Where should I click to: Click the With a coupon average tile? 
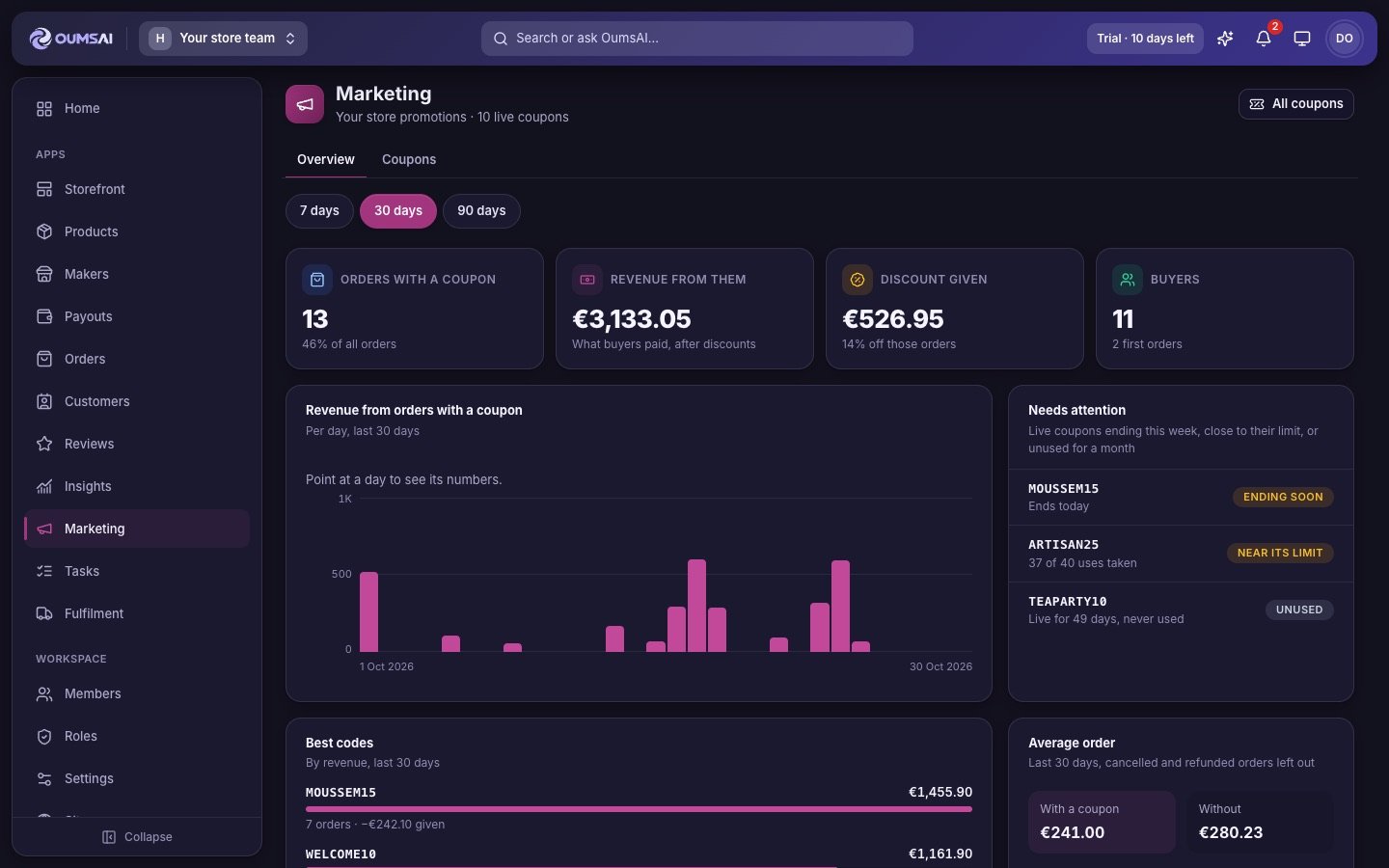(1102, 822)
